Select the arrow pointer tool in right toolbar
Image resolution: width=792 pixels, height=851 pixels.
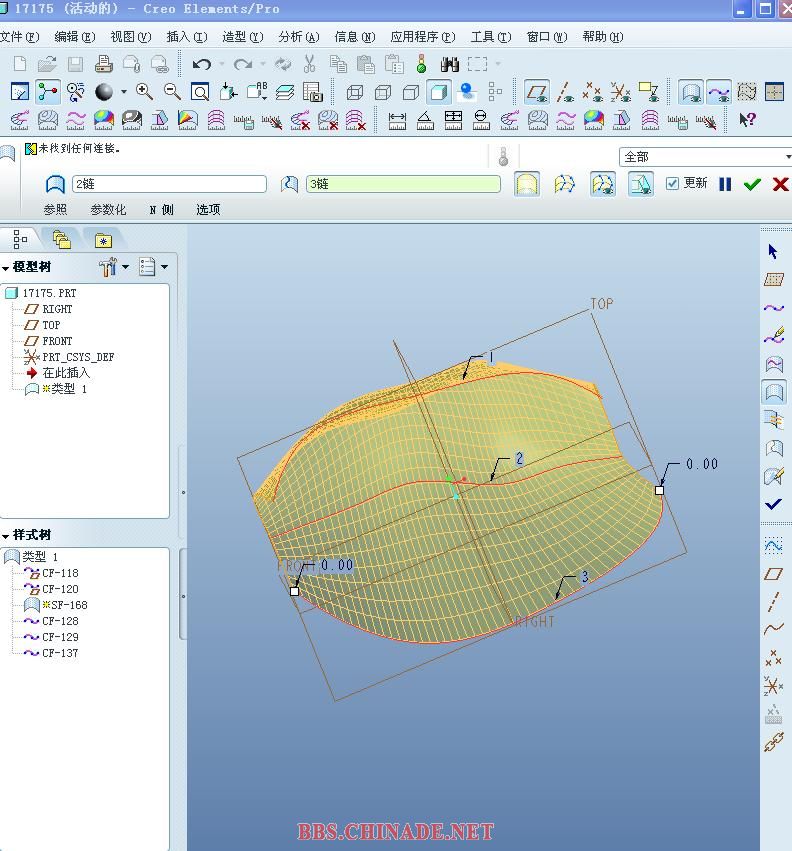[773, 251]
